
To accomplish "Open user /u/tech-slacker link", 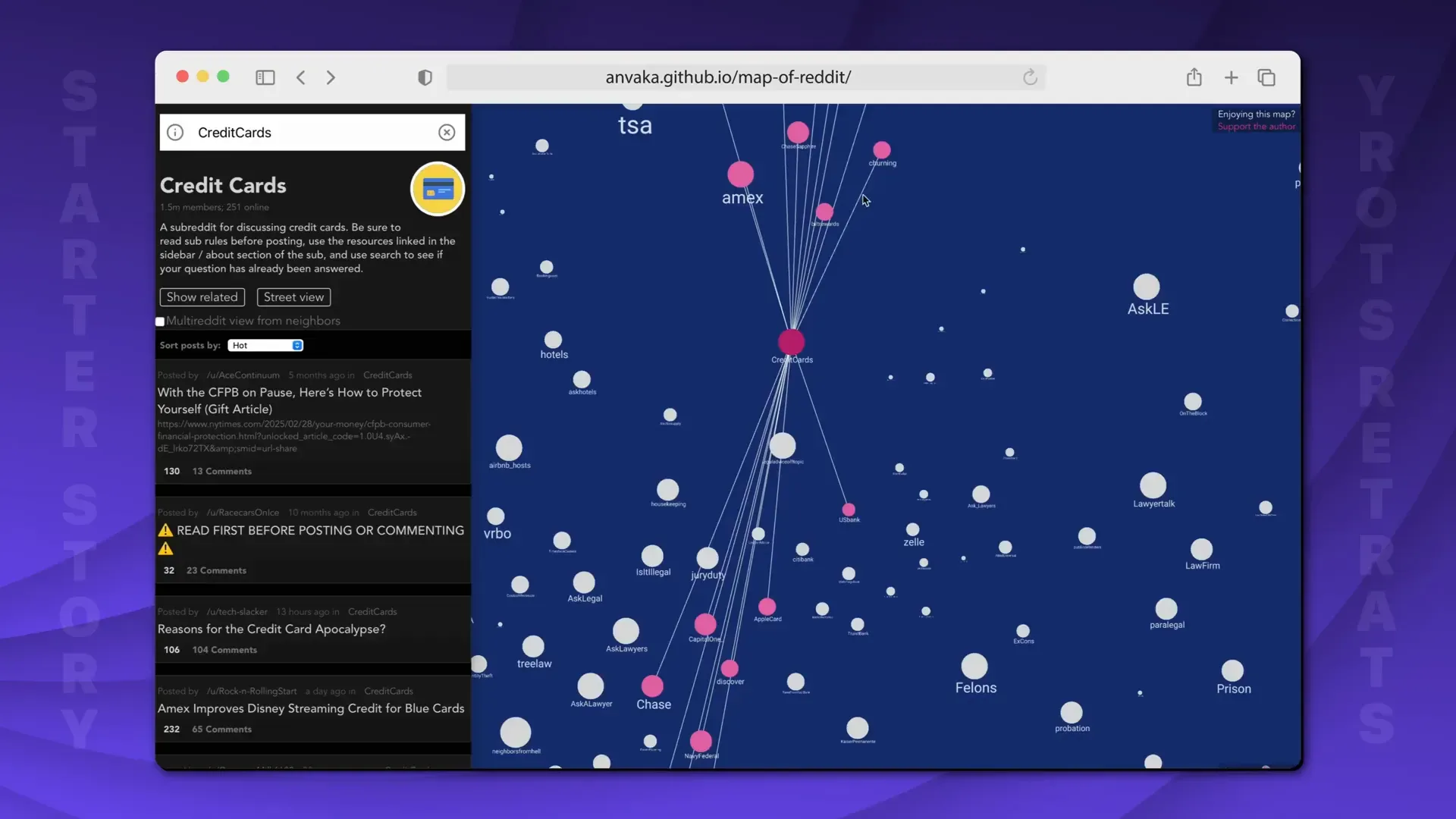I will click(x=237, y=612).
